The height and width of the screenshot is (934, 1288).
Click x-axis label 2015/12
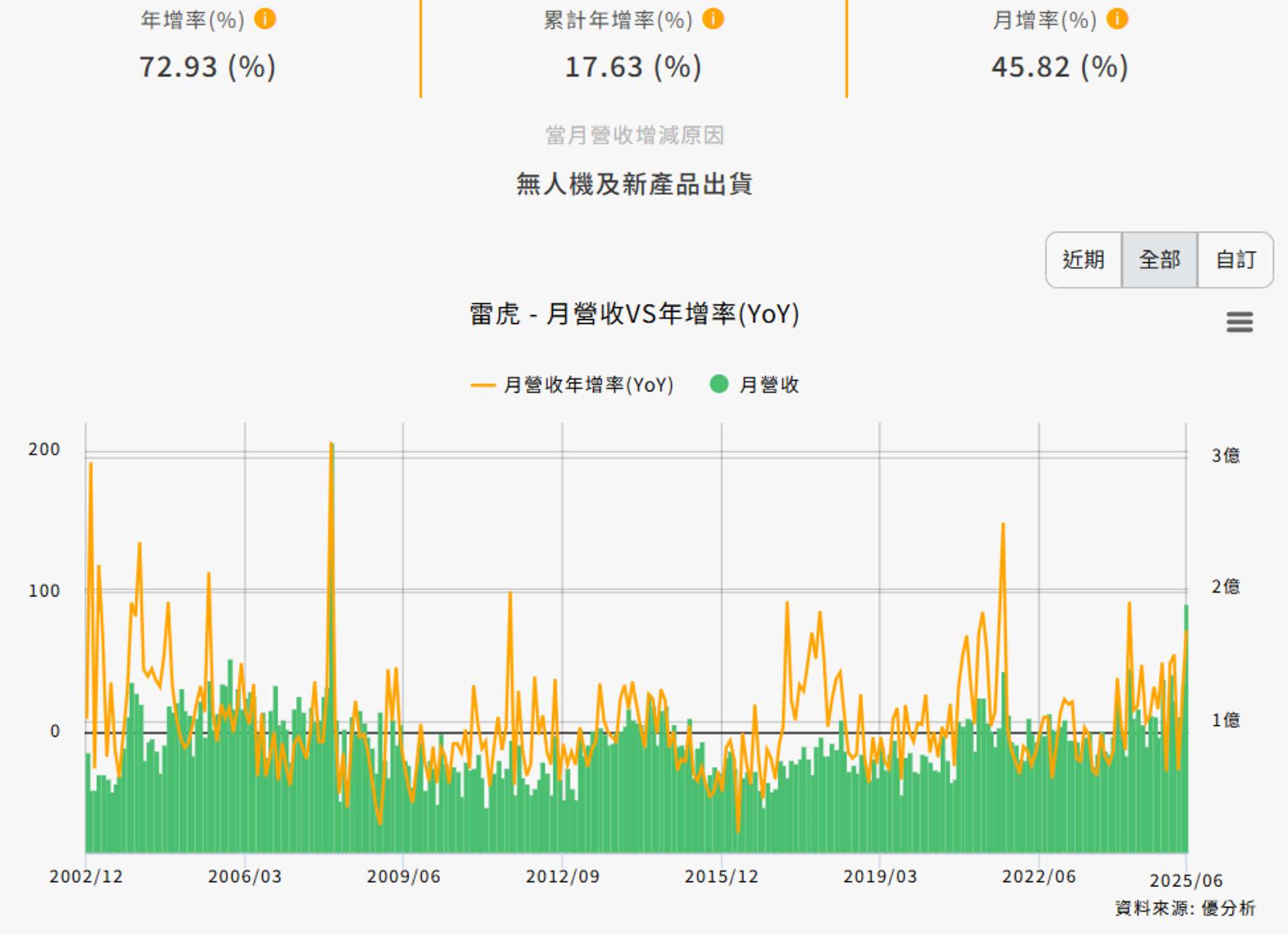pos(721,876)
